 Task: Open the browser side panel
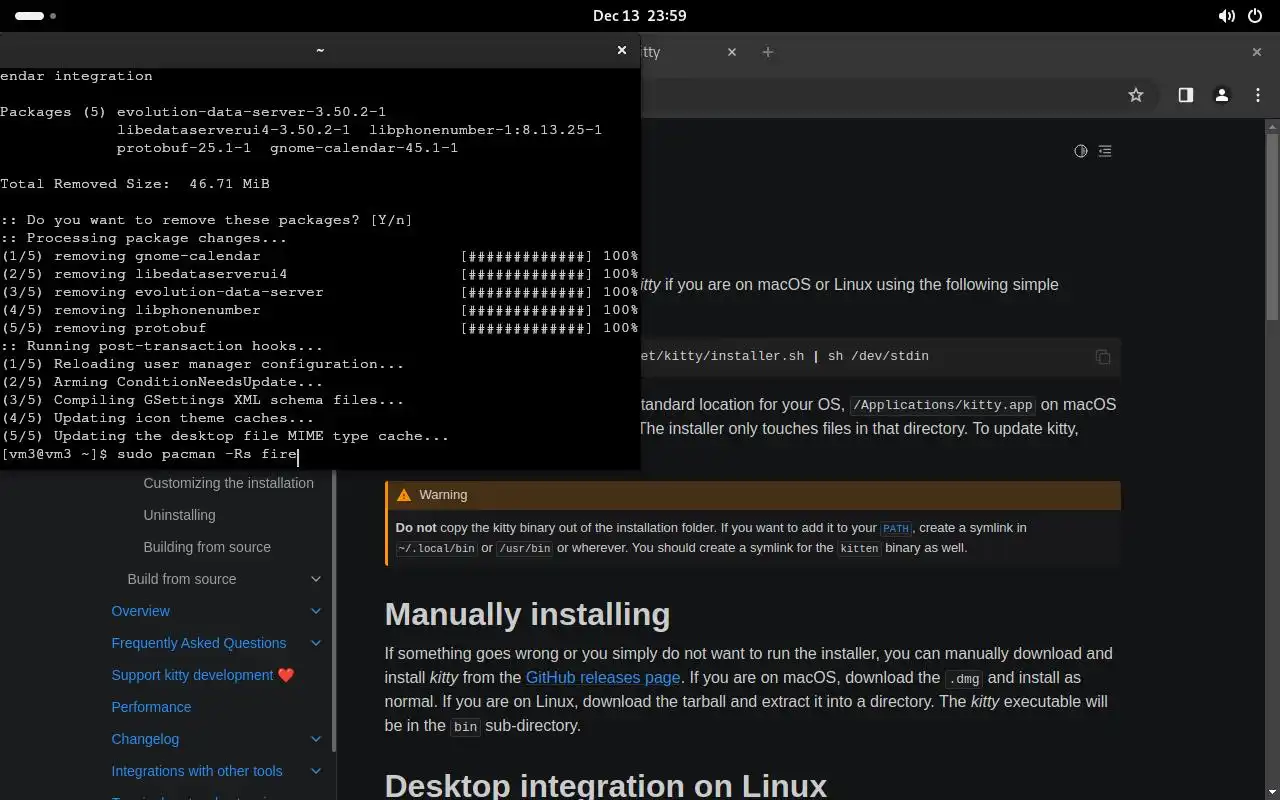tap(1185, 95)
